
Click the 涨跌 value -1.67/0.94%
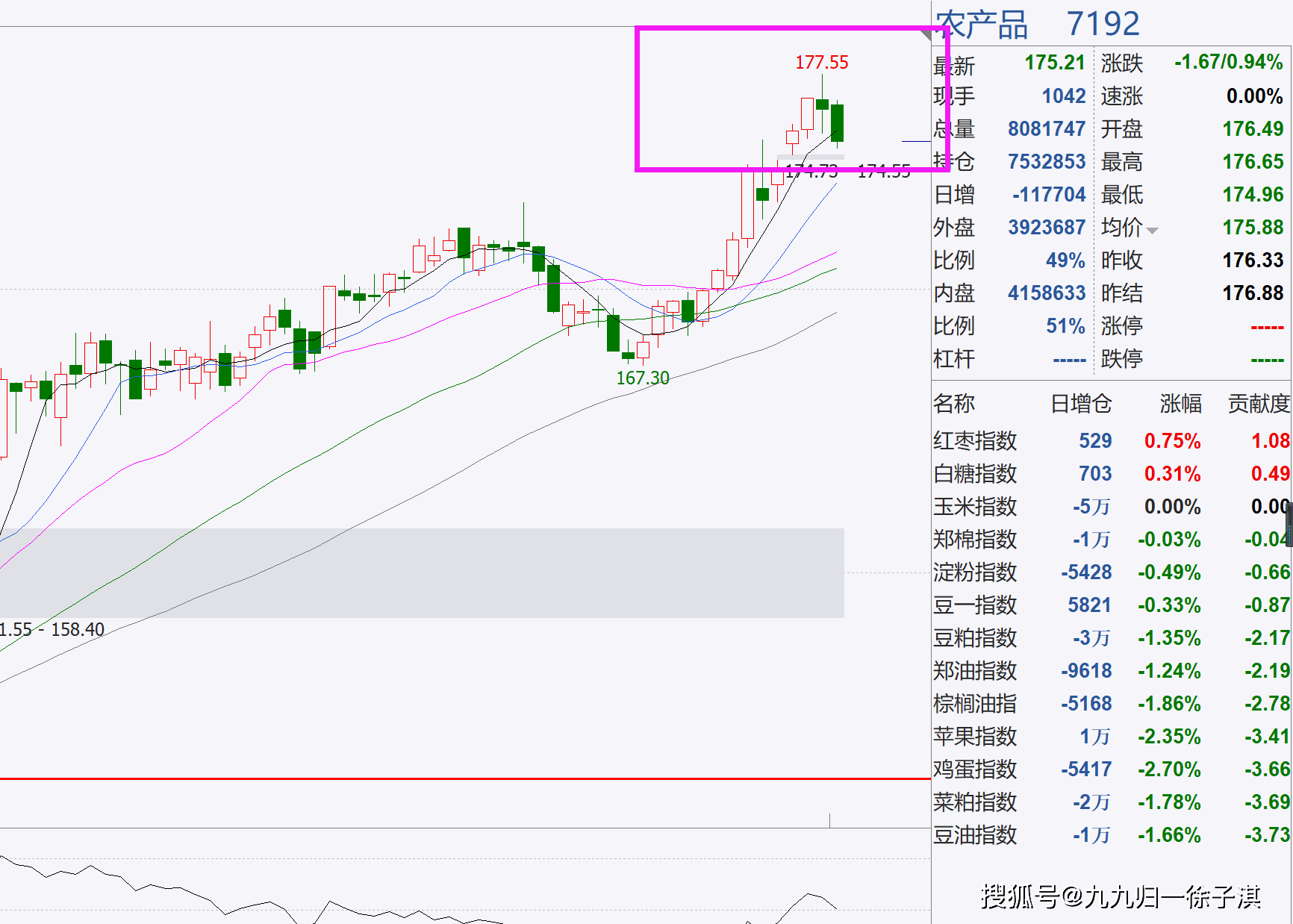[x=1229, y=62]
